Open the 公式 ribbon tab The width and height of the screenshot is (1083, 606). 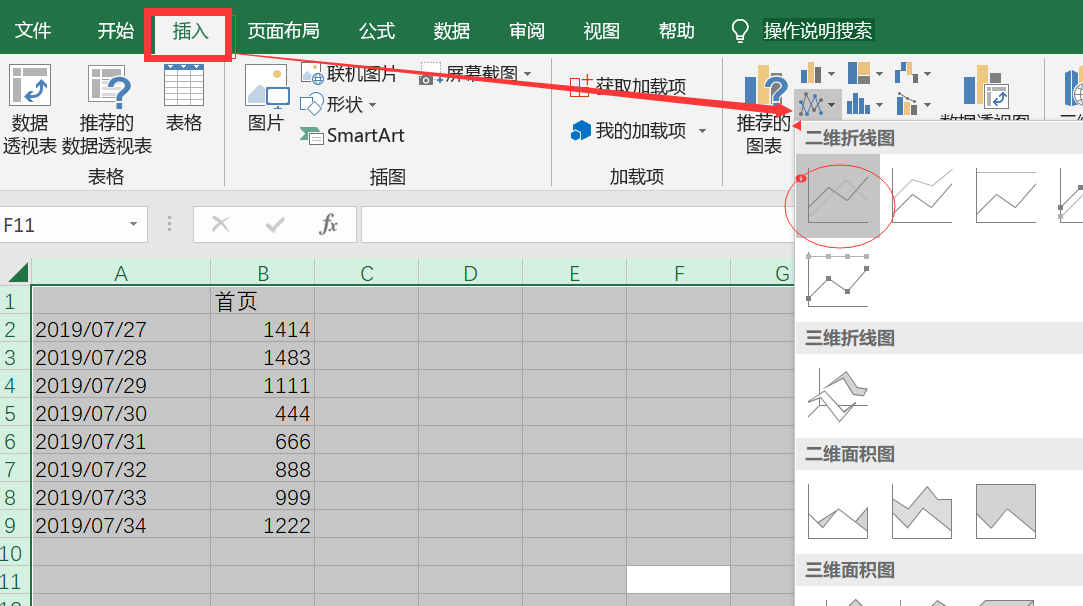(377, 30)
